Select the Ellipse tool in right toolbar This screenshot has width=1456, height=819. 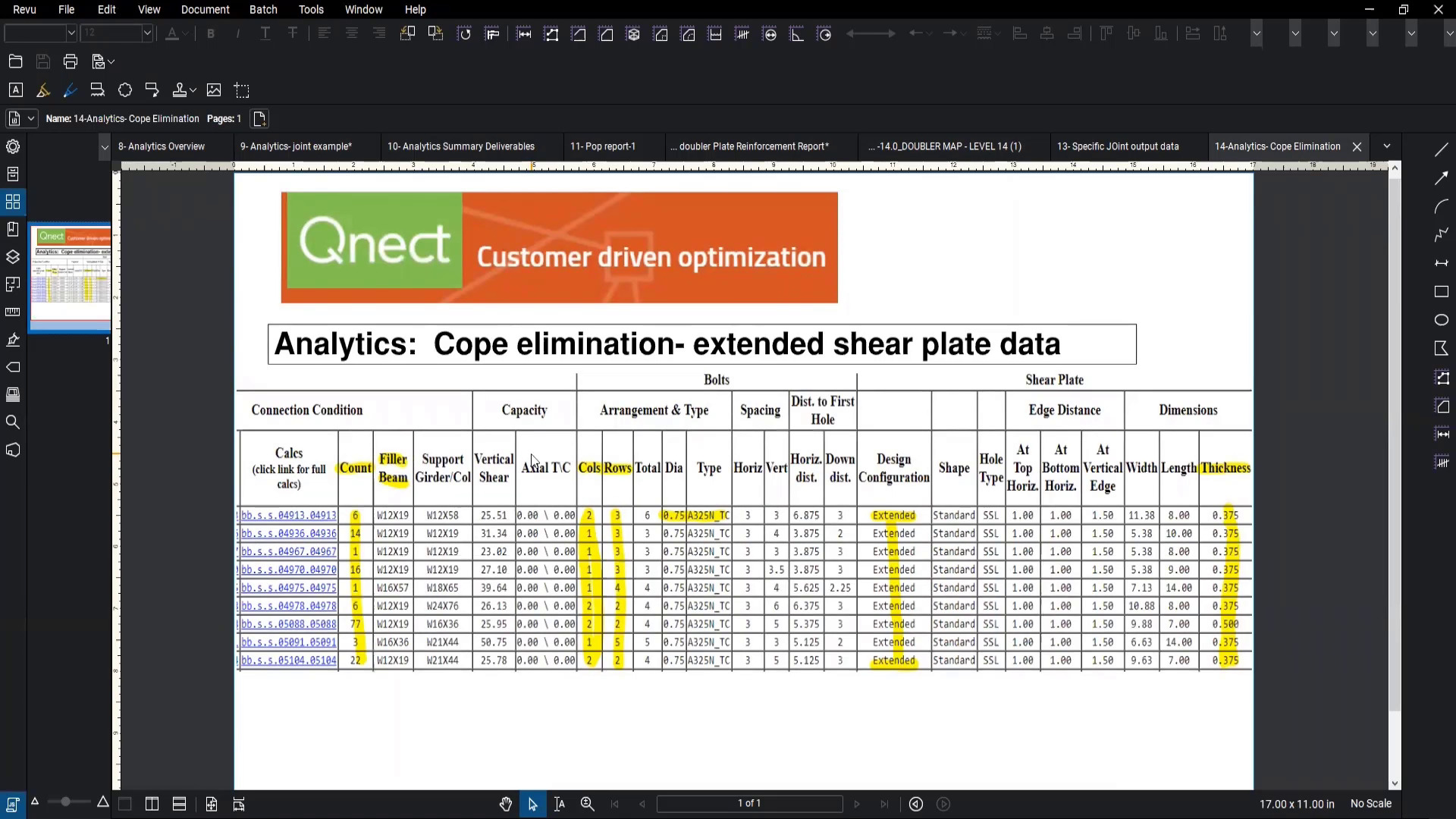(x=1442, y=320)
